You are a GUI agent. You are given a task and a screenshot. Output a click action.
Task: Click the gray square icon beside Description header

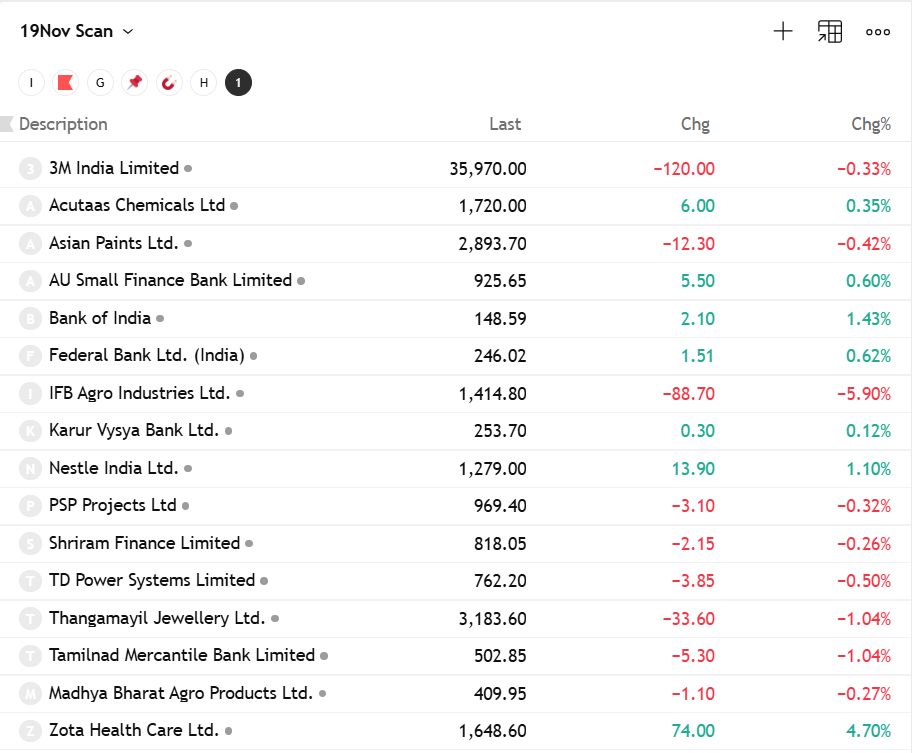8,123
